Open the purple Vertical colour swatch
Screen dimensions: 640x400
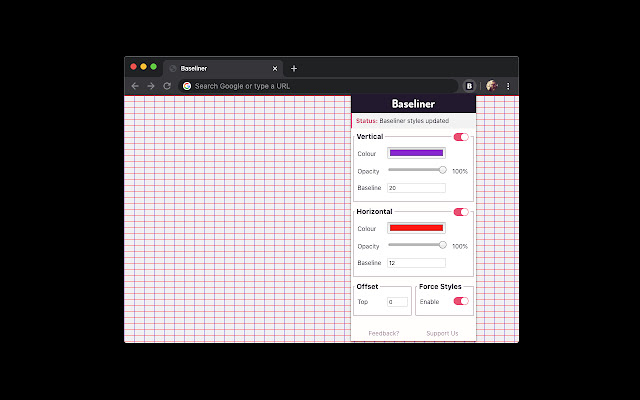coord(416,153)
